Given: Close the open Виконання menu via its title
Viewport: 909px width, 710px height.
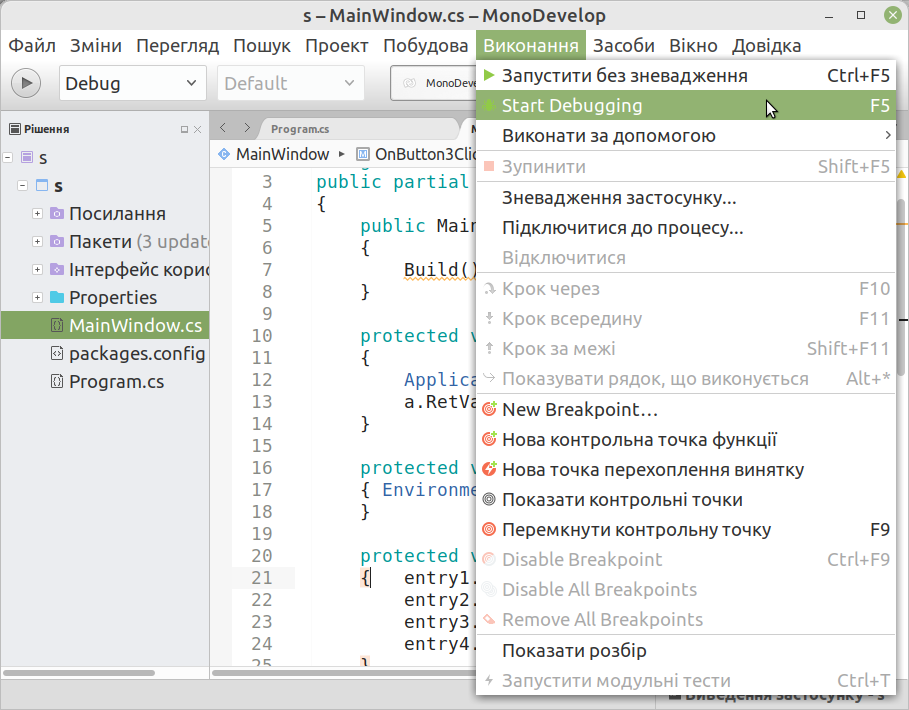Looking at the screenshot, I should click(x=531, y=45).
